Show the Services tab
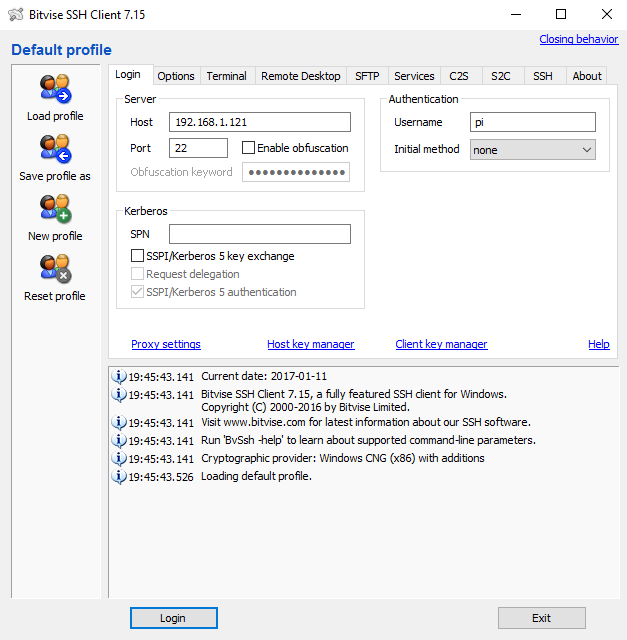Viewport: 627px width, 640px height. tap(414, 76)
